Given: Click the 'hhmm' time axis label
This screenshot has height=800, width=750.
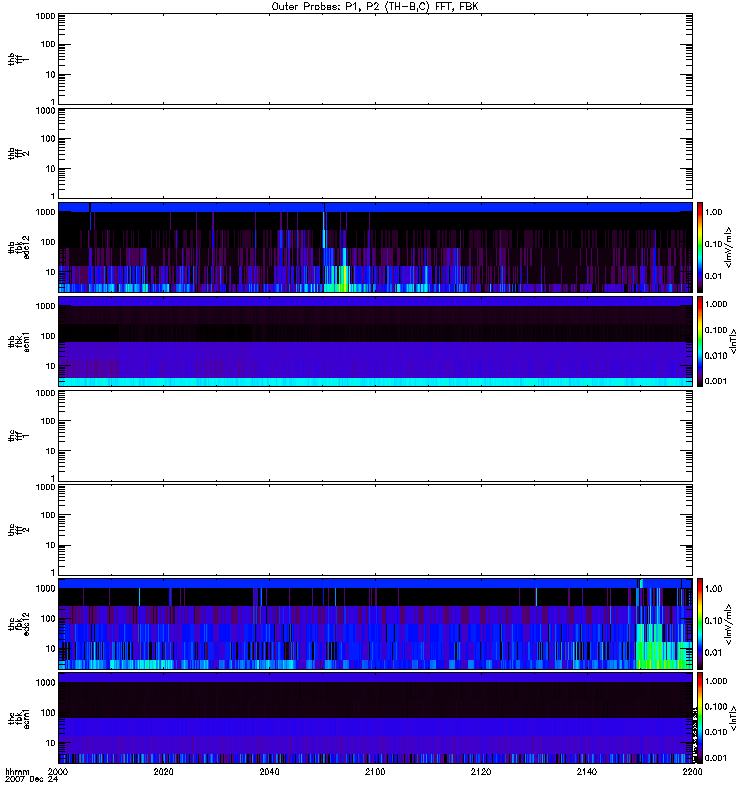Looking at the screenshot, I should (17, 771).
